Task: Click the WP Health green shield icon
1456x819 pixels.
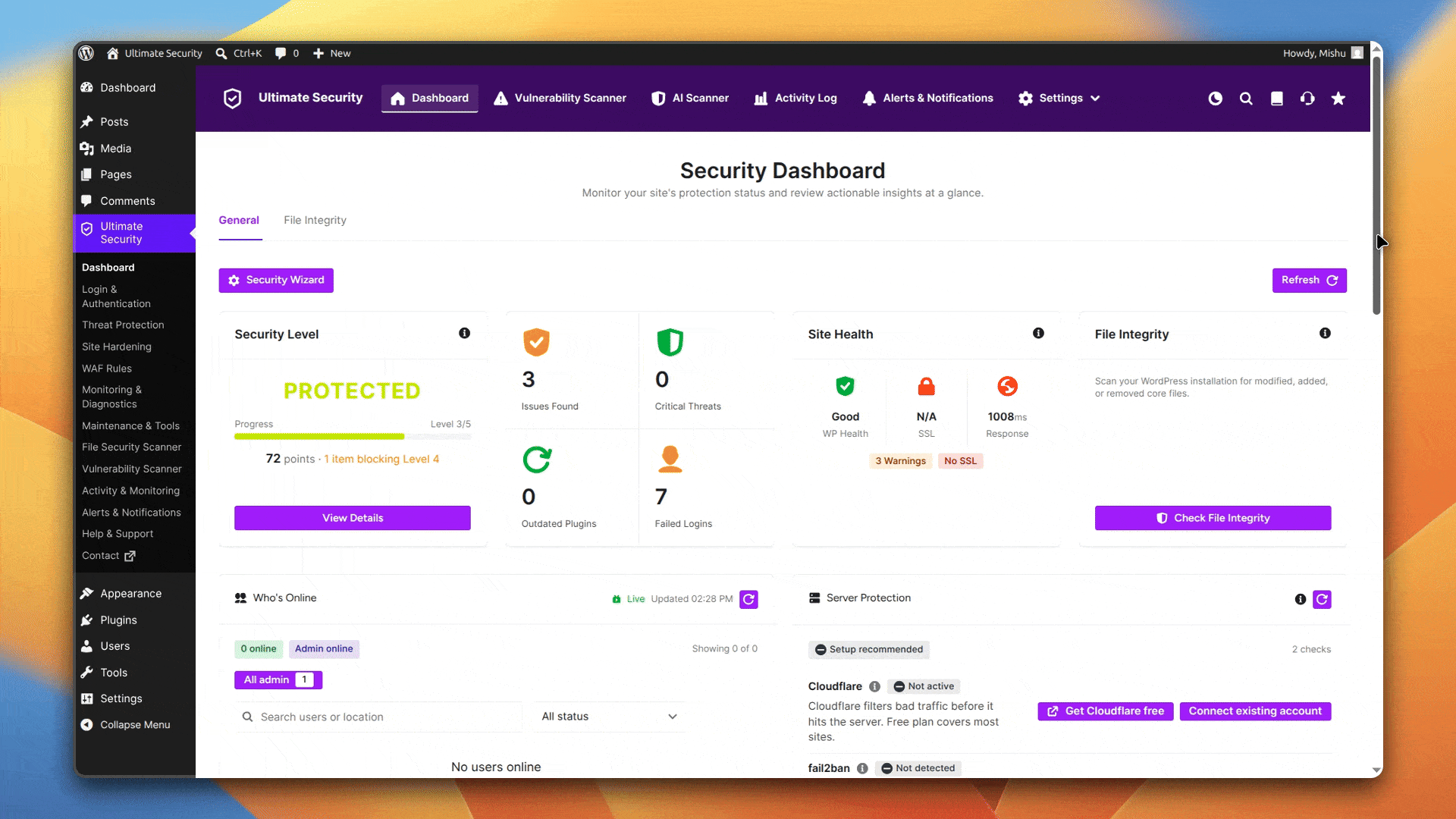Action: 845,386
